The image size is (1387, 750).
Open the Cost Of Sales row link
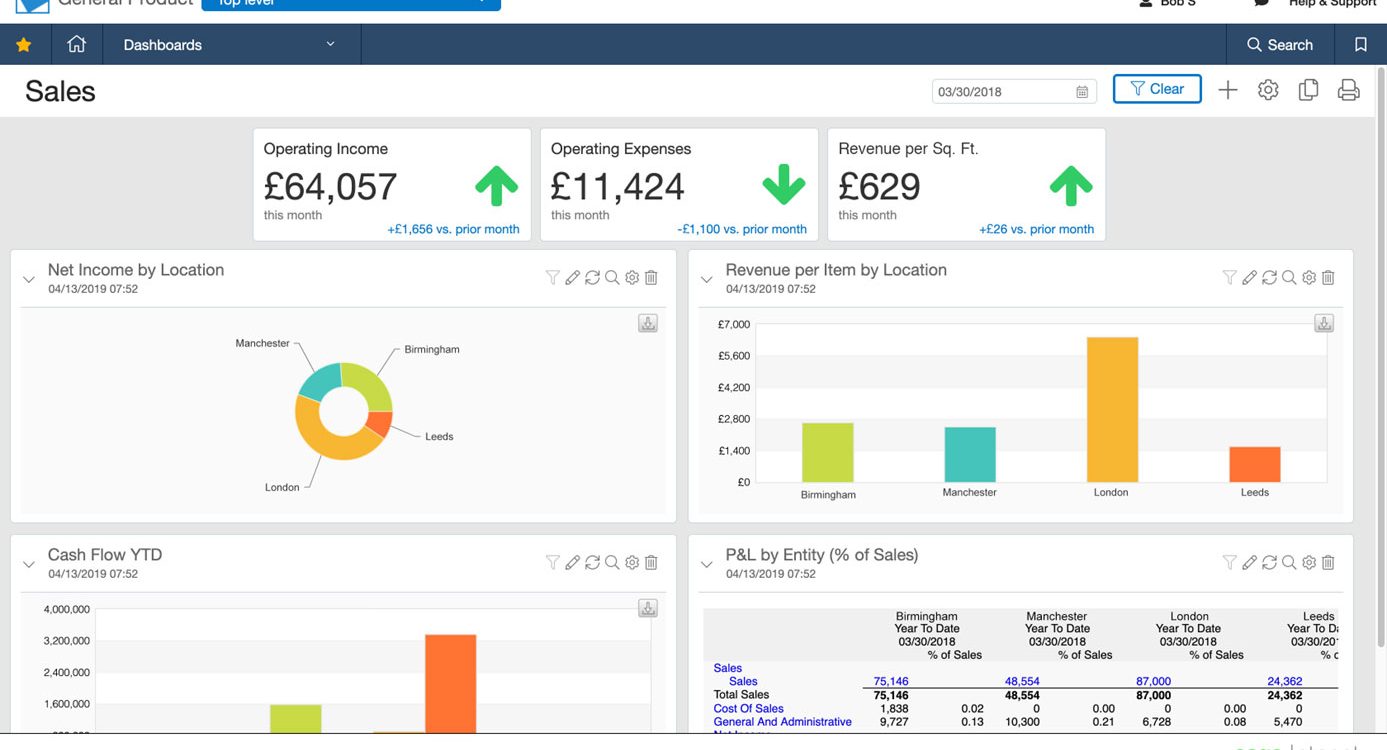pyautogui.click(x=749, y=708)
